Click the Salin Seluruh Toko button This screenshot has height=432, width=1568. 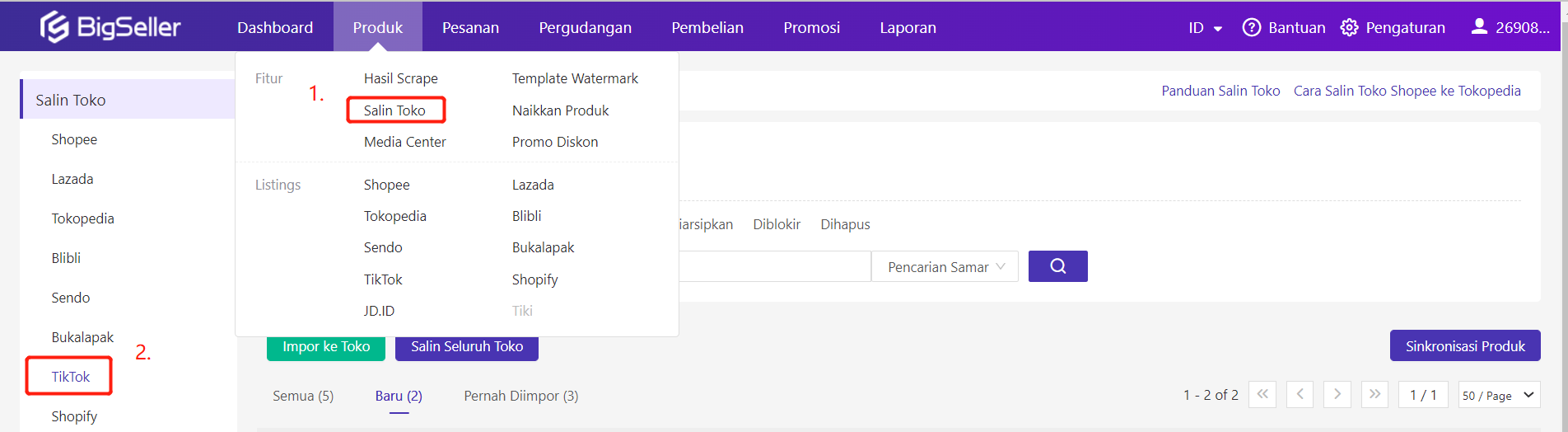click(467, 346)
